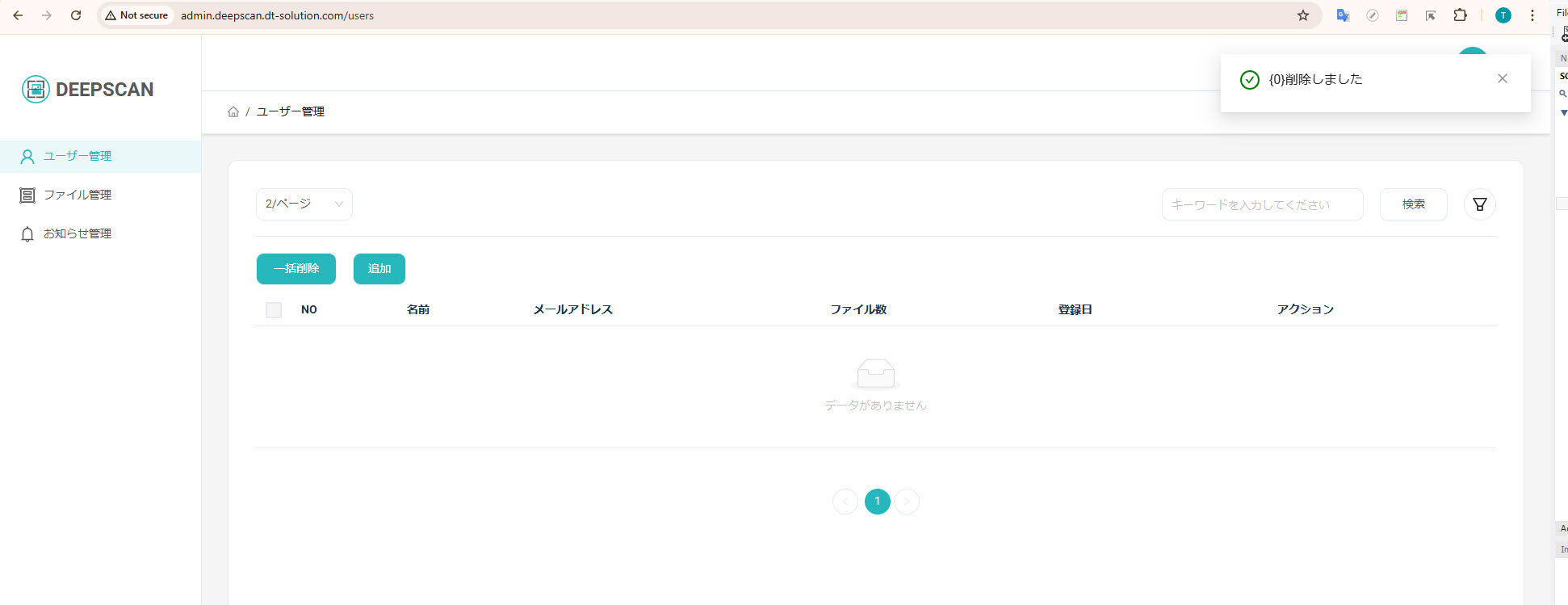This screenshot has width=1568, height=605.
Task: Click the 追加 button
Action: click(x=379, y=269)
